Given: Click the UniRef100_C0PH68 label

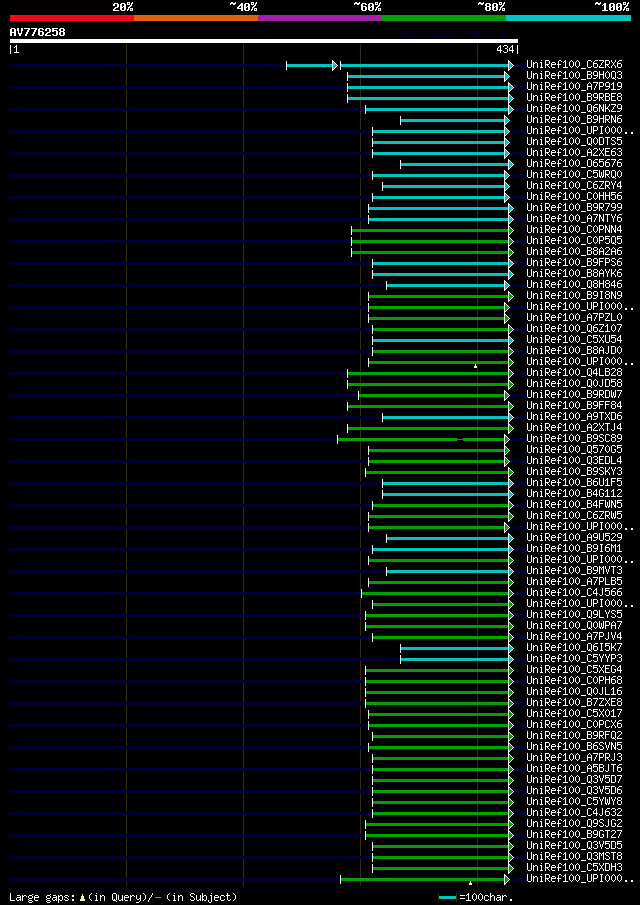Looking at the screenshot, I should 574,681.
